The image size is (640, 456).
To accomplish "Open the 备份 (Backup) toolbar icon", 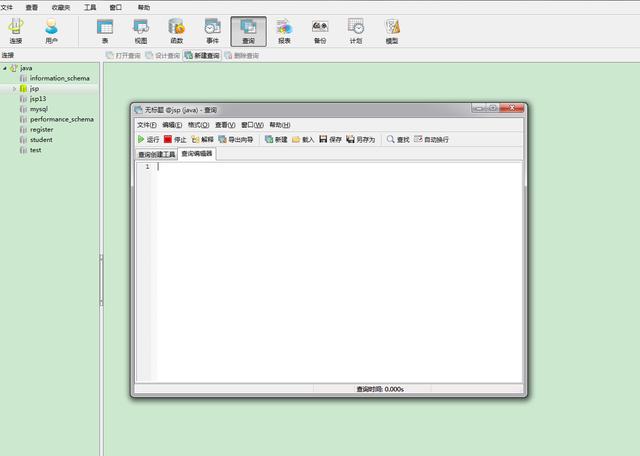I will pos(320,31).
